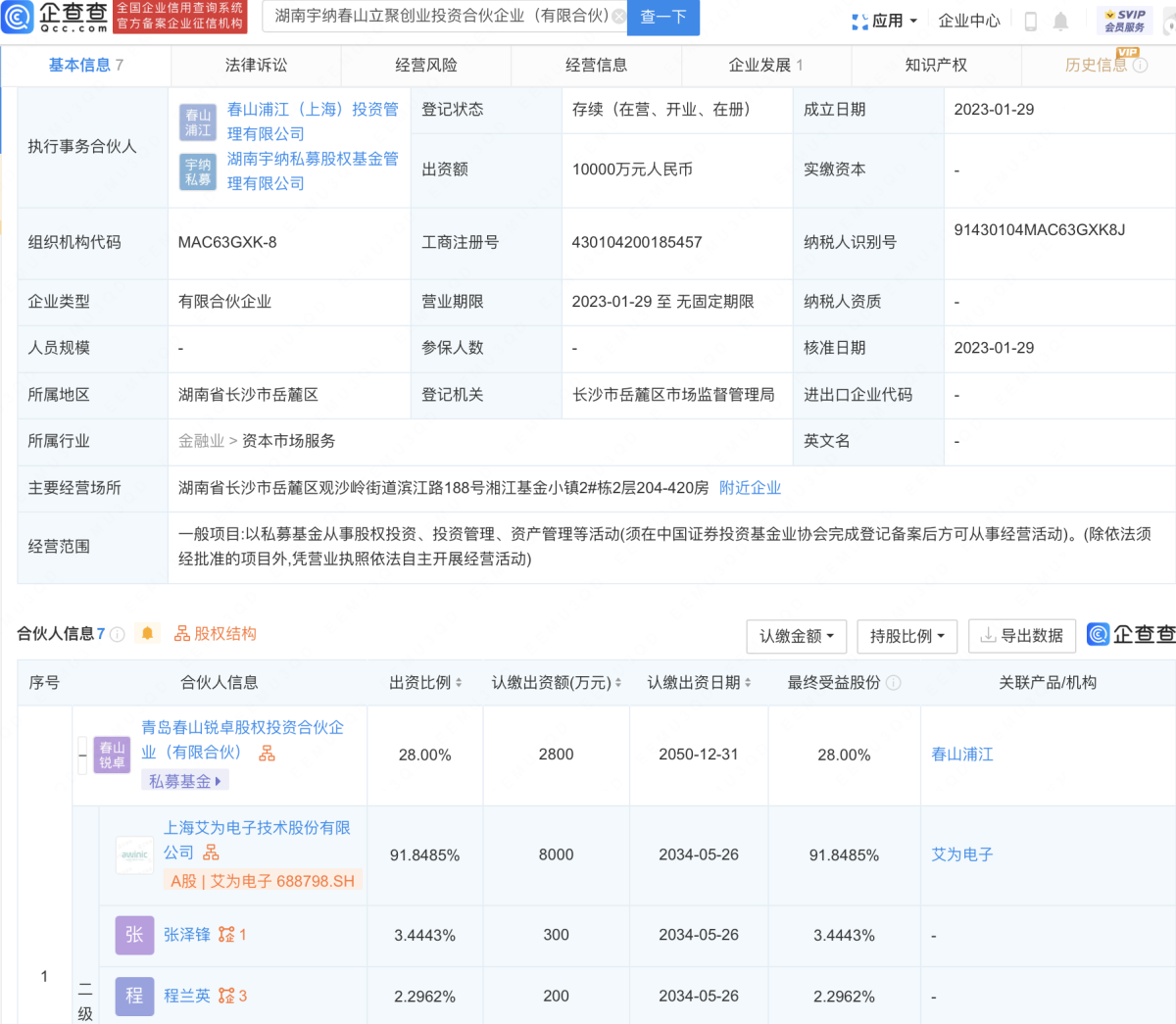The image size is (1176, 1024).
Task: Click the 应用 grid icon
Action: point(859,21)
